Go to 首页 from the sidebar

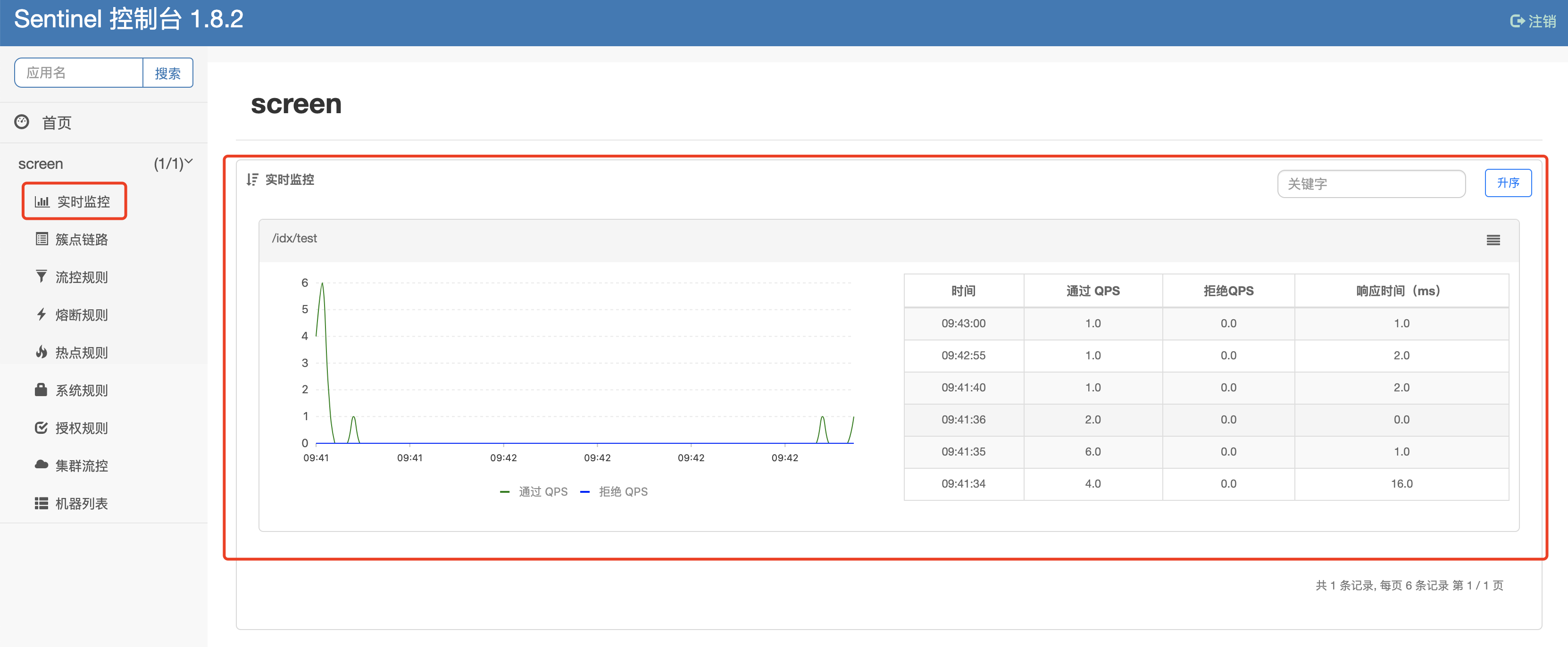coord(56,122)
